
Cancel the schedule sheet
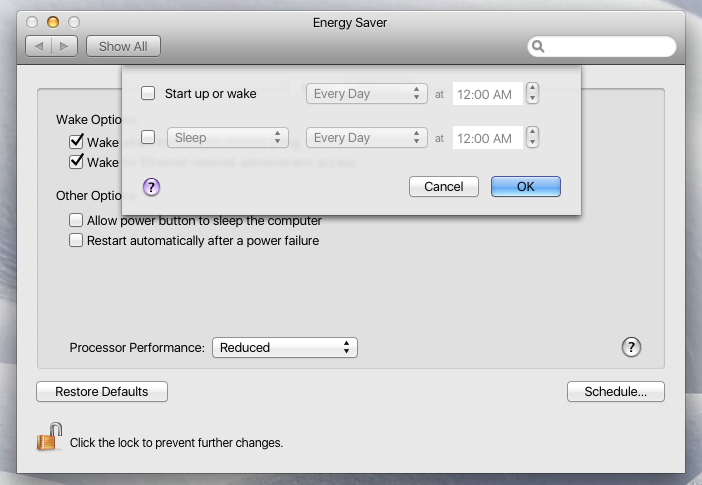click(443, 186)
